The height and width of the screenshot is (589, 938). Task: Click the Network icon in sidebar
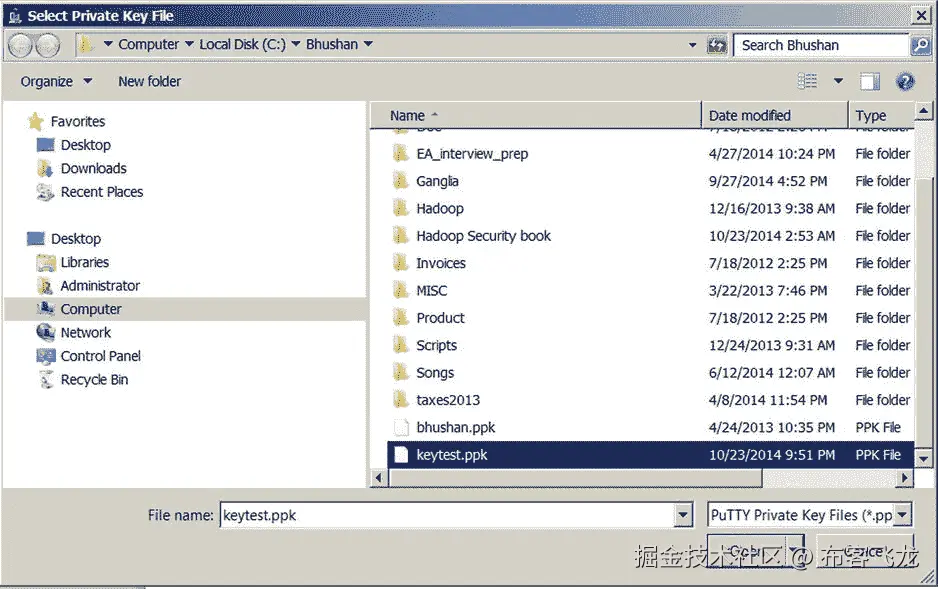[45, 332]
